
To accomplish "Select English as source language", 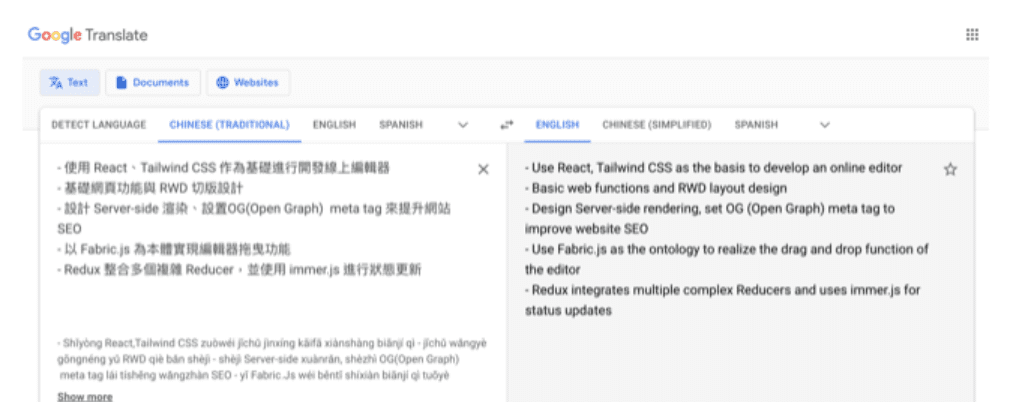I will pyautogui.click(x=334, y=125).
